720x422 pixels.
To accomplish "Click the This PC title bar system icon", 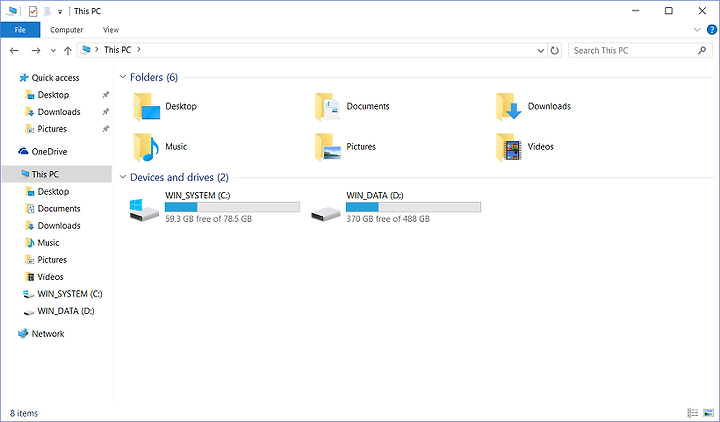I will [x=12, y=11].
